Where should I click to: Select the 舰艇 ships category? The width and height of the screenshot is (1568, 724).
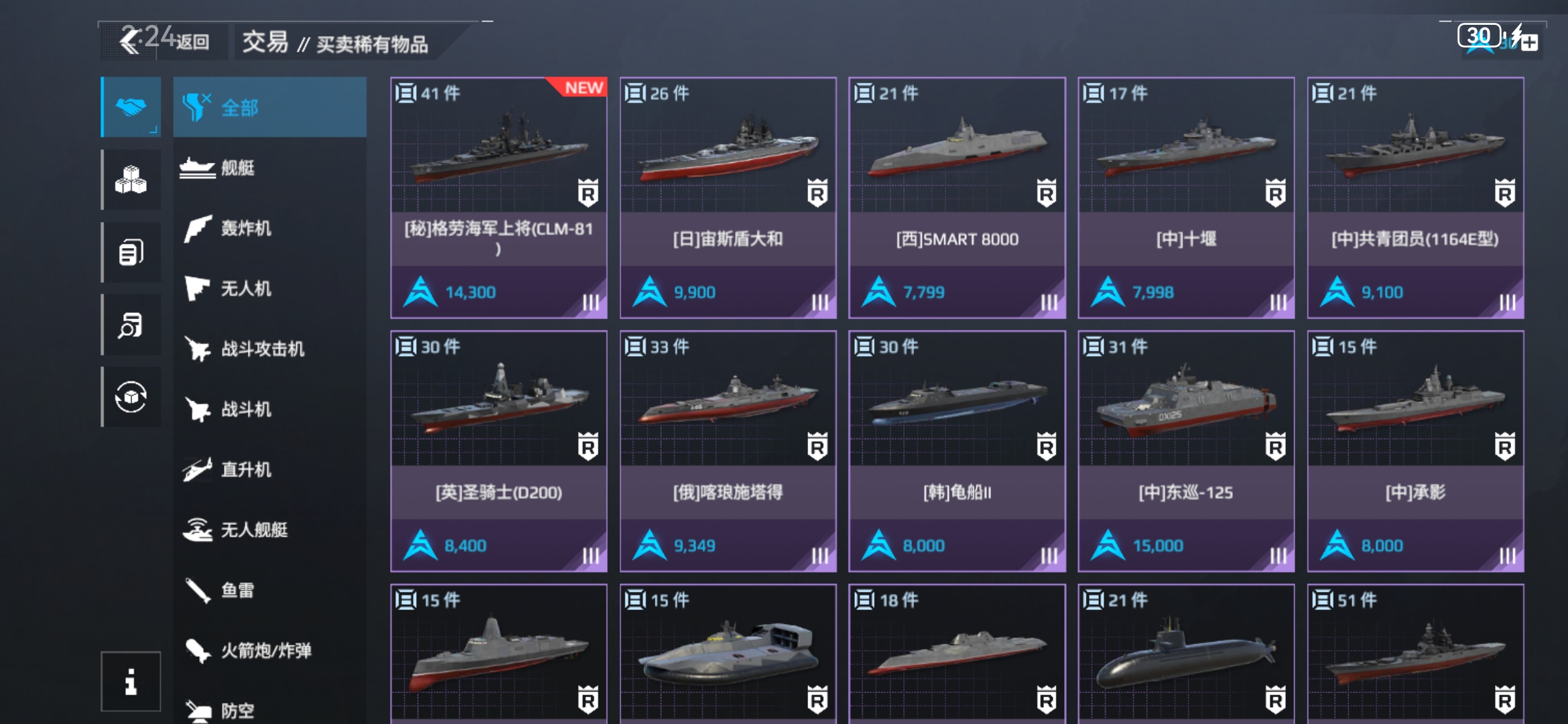click(x=270, y=168)
